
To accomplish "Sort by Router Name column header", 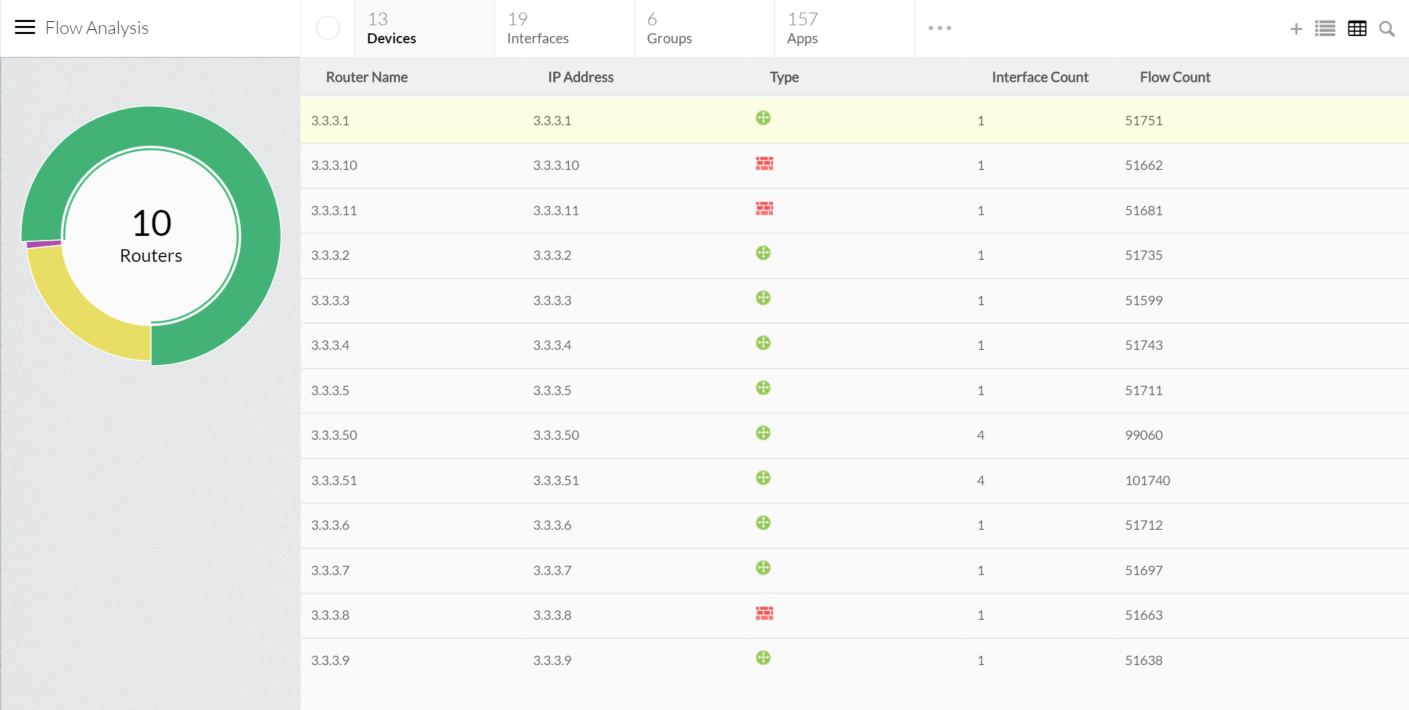I will 367,77.
